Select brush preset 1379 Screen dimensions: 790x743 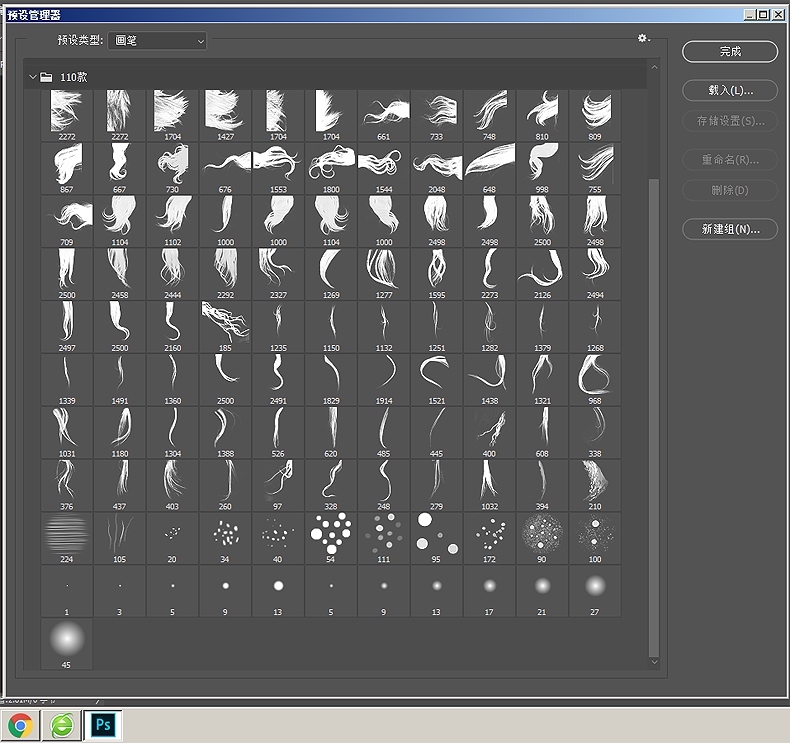[542, 327]
